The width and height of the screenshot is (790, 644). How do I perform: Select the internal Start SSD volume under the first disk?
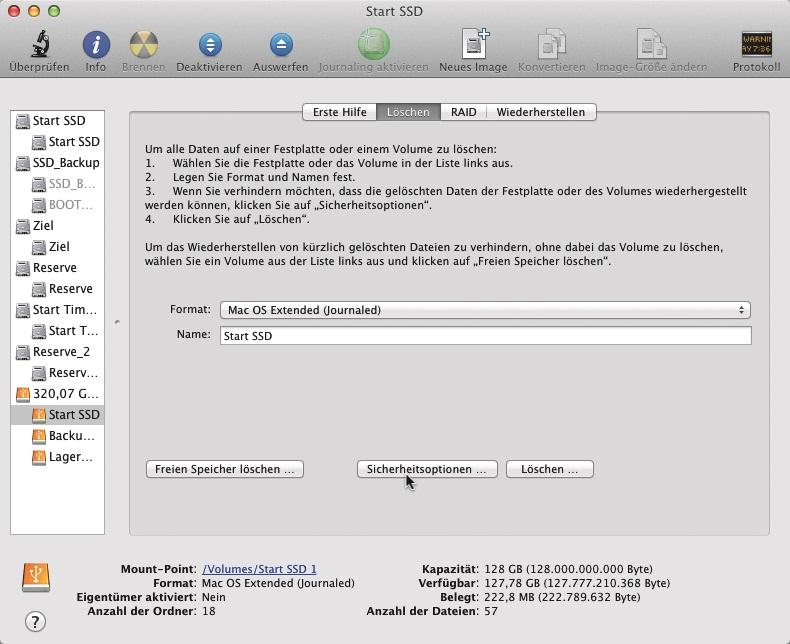pos(57,142)
